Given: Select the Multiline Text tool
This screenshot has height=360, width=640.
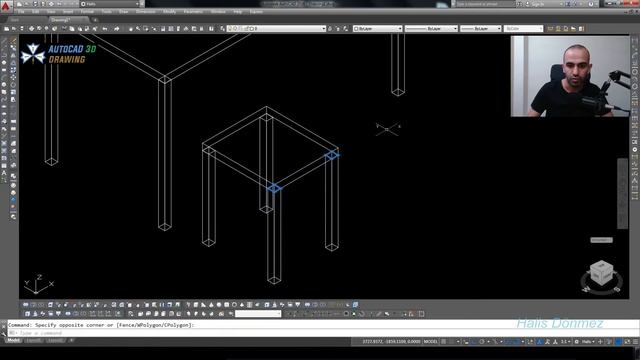Looking at the screenshot, I should (4, 173).
